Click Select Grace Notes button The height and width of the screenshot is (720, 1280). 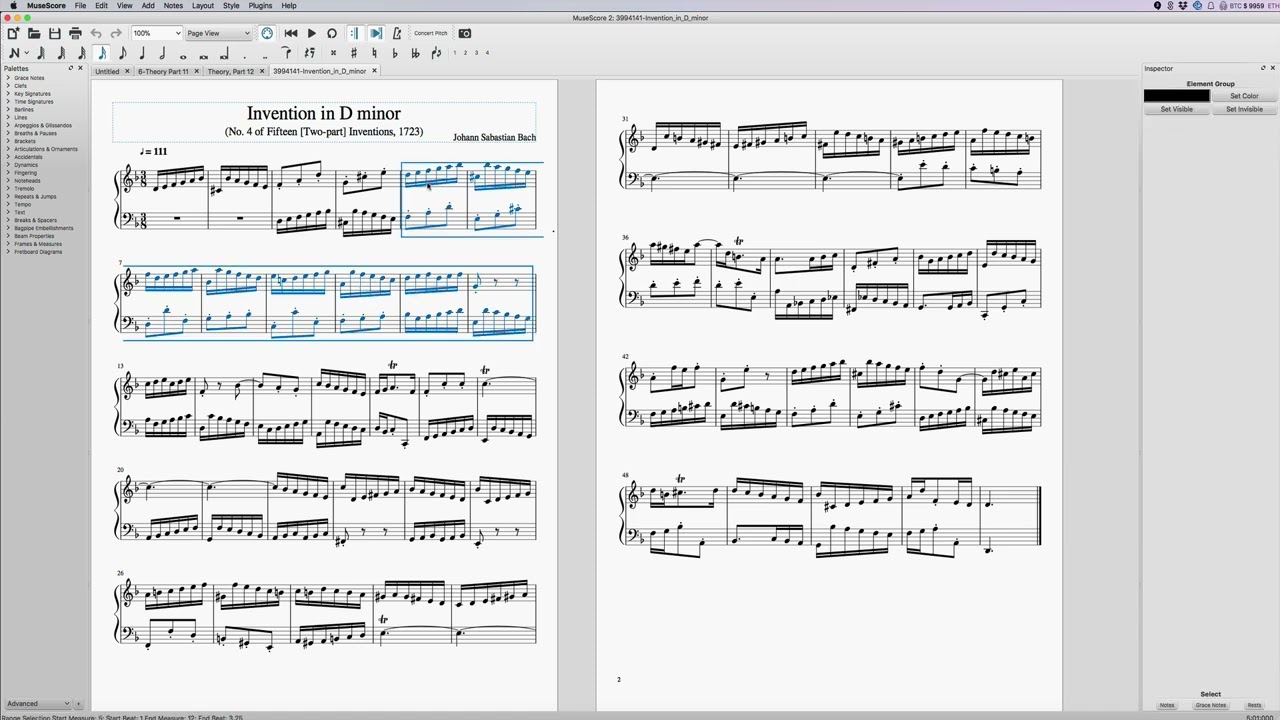click(x=1211, y=705)
